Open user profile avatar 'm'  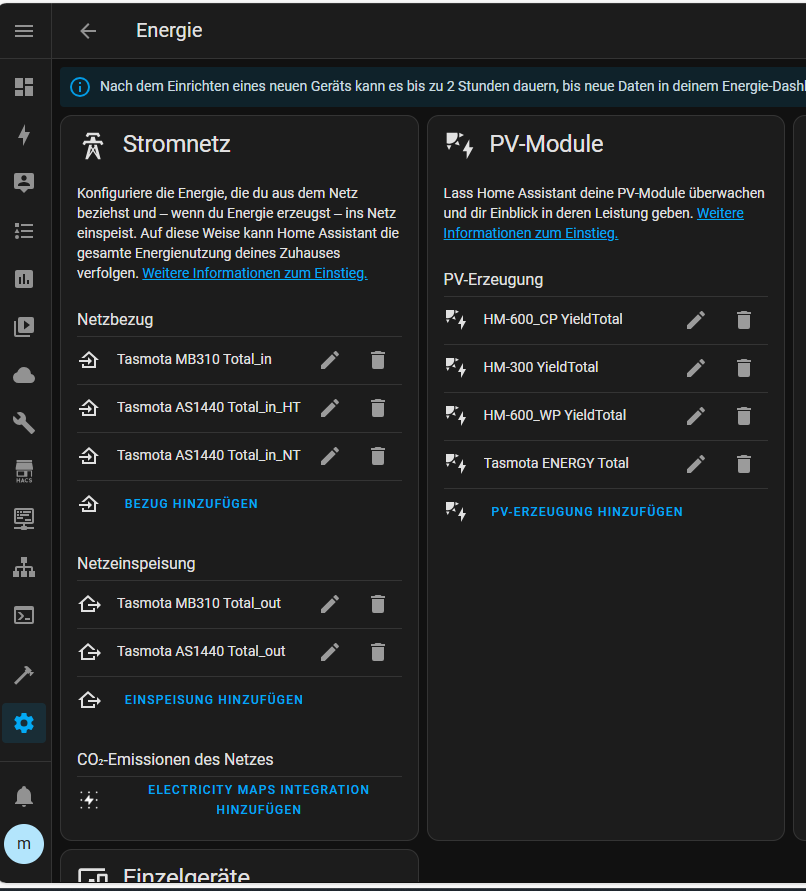click(x=24, y=844)
